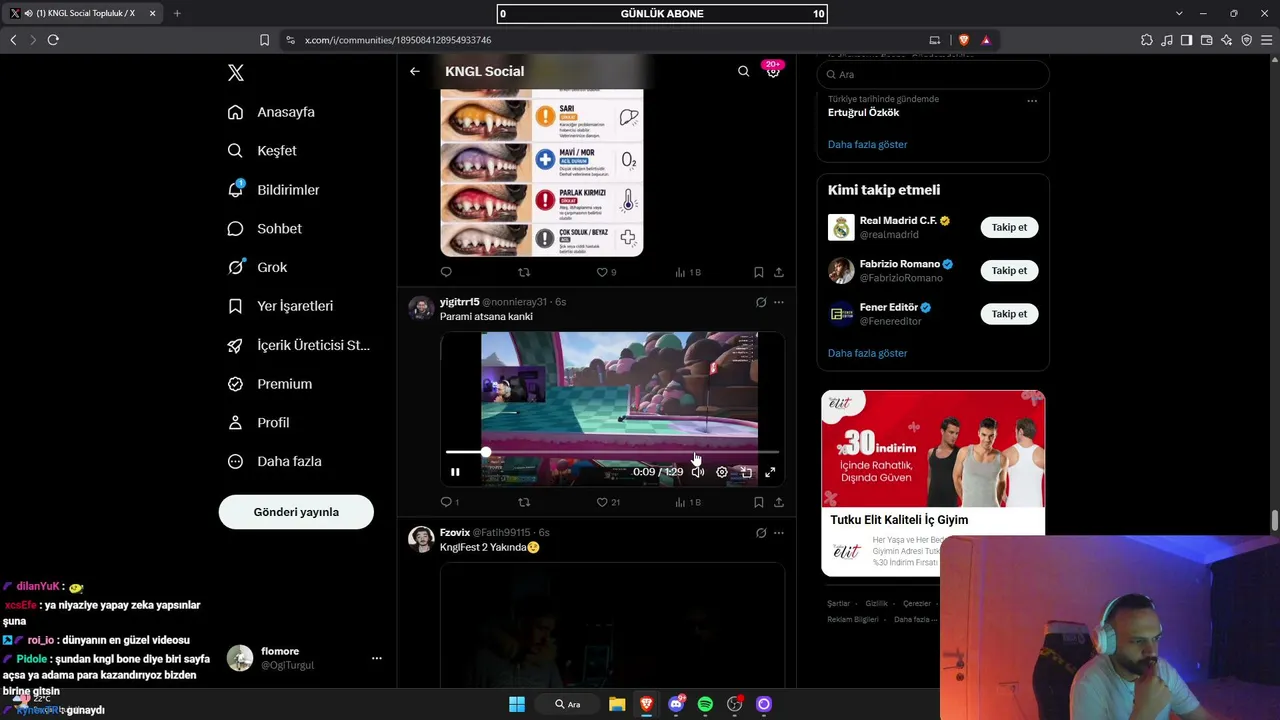
Task: Bookmark yigitrr15 video post
Action: tap(759, 502)
